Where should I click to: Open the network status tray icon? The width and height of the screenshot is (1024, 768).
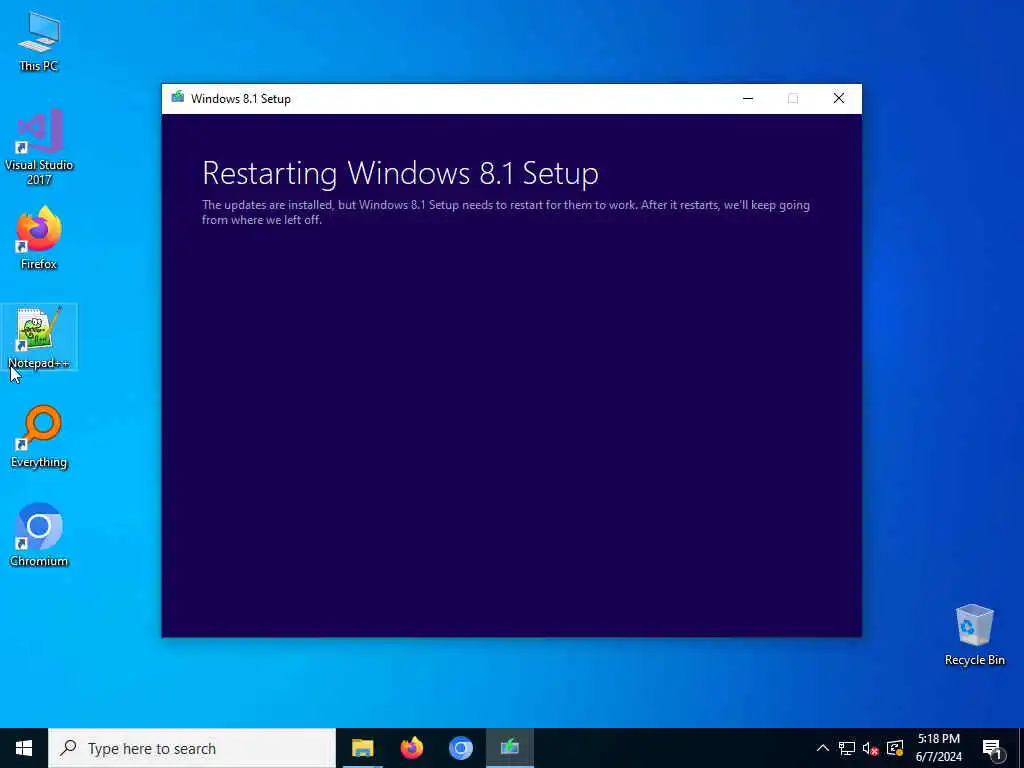847,748
